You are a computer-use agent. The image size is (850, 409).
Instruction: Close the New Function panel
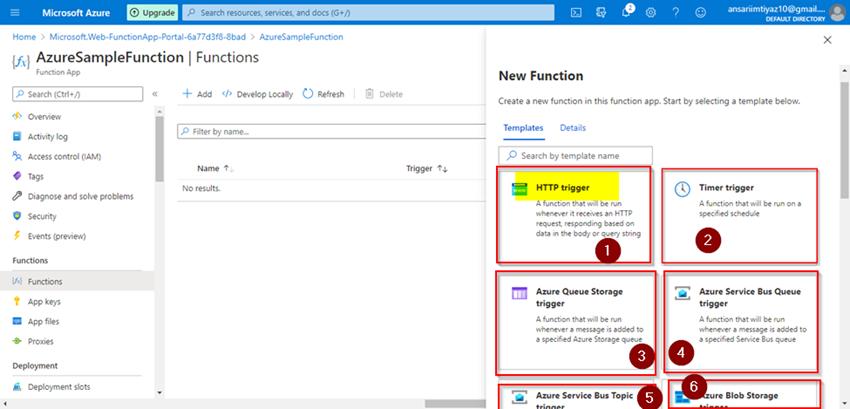[x=827, y=40]
